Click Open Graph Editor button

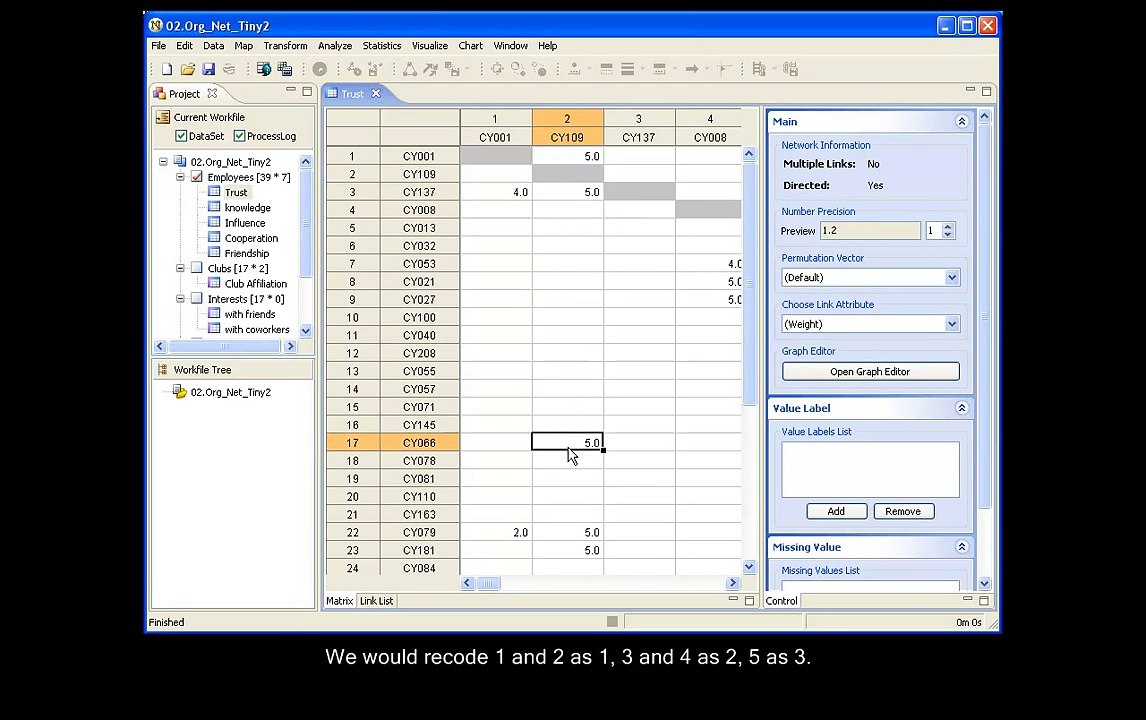(x=870, y=371)
